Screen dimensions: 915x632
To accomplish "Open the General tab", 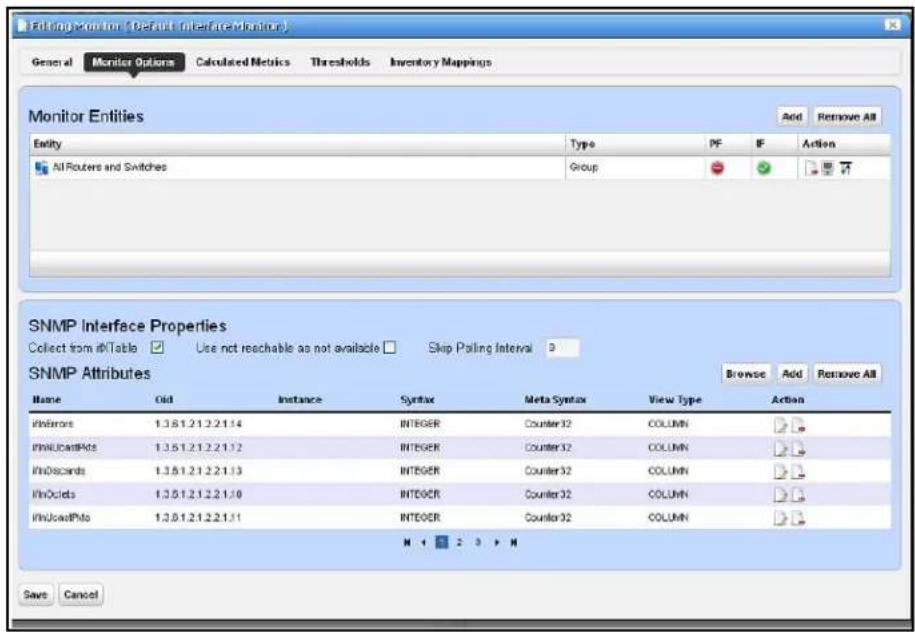I will tap(53, 62).
